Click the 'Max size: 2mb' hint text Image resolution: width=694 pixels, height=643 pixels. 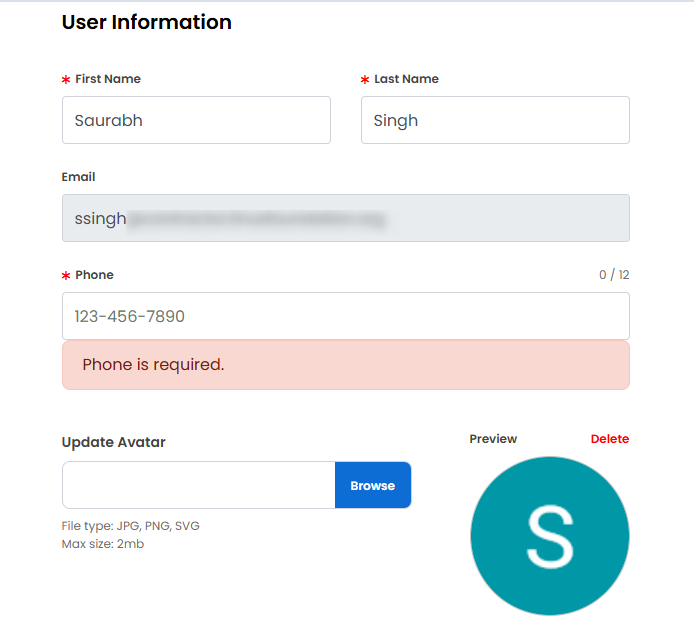point(103,544)
